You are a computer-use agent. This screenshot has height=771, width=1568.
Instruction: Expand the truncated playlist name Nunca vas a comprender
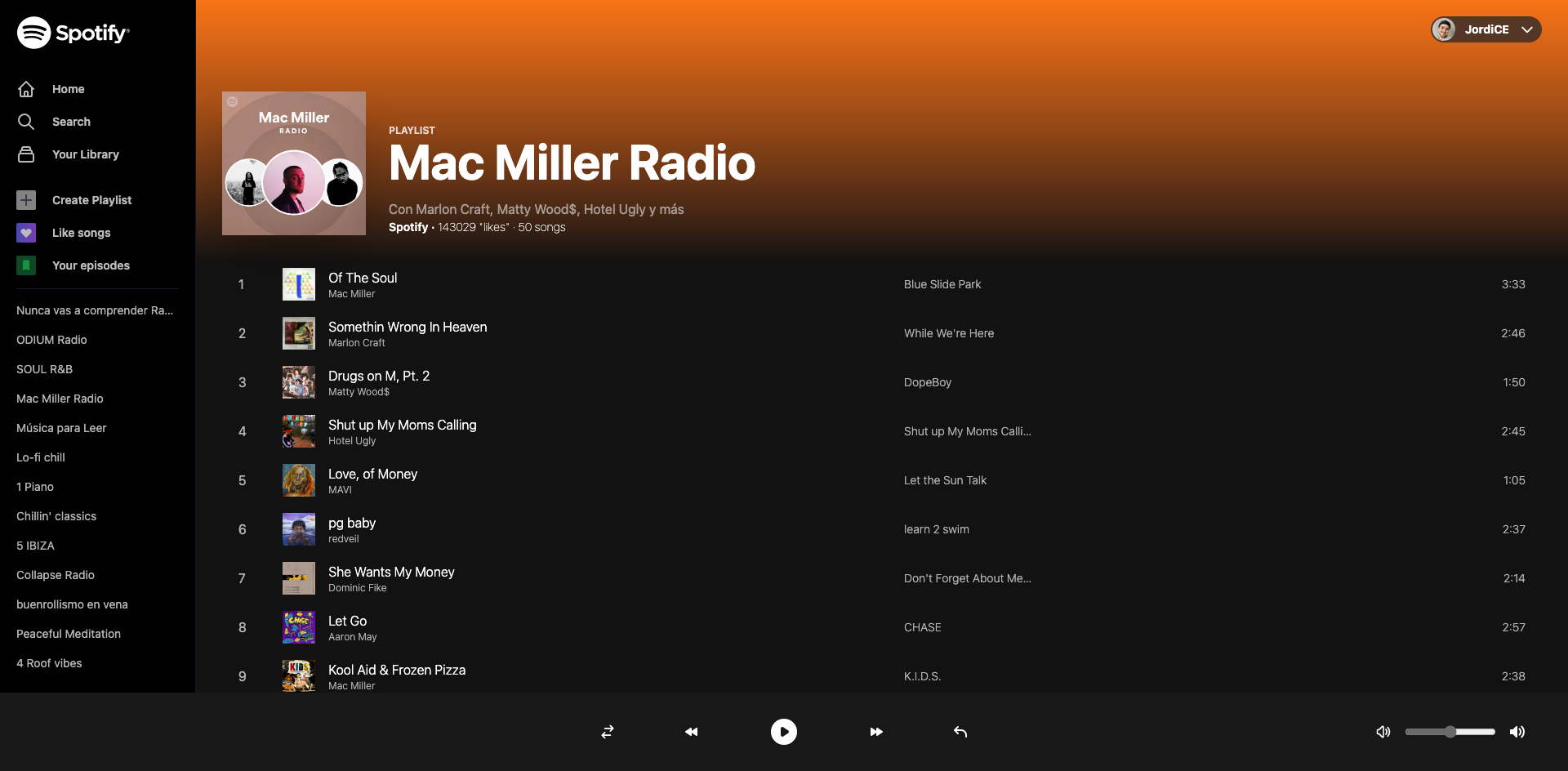point(94,310)
